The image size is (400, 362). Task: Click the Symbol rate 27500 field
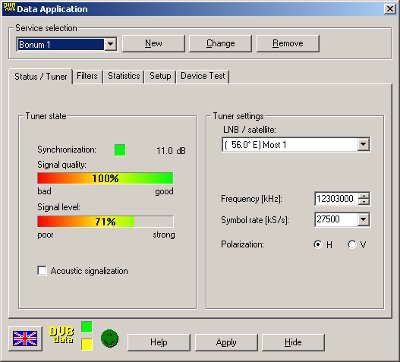[x=336, y=219]
